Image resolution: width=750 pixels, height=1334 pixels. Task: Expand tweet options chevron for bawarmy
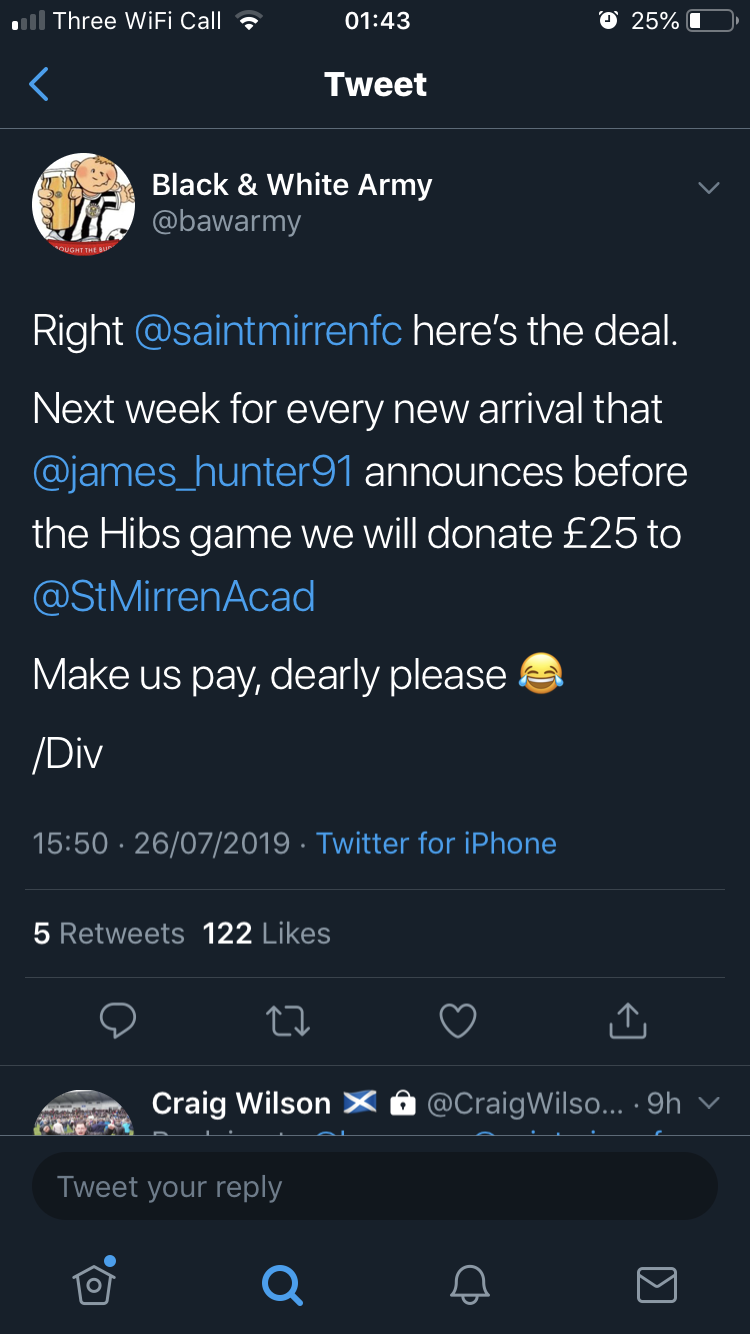(x=708, y=188)
